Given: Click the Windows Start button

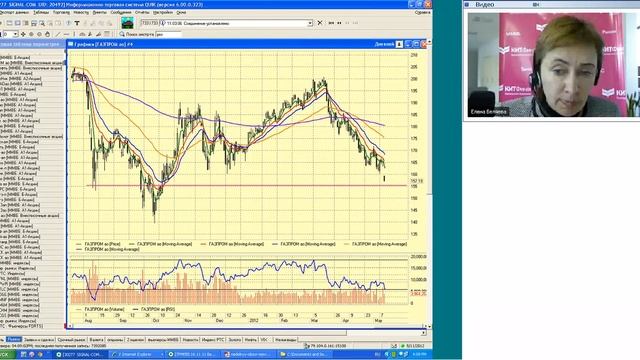Looking at the screenshot, I should coord(7,354).
